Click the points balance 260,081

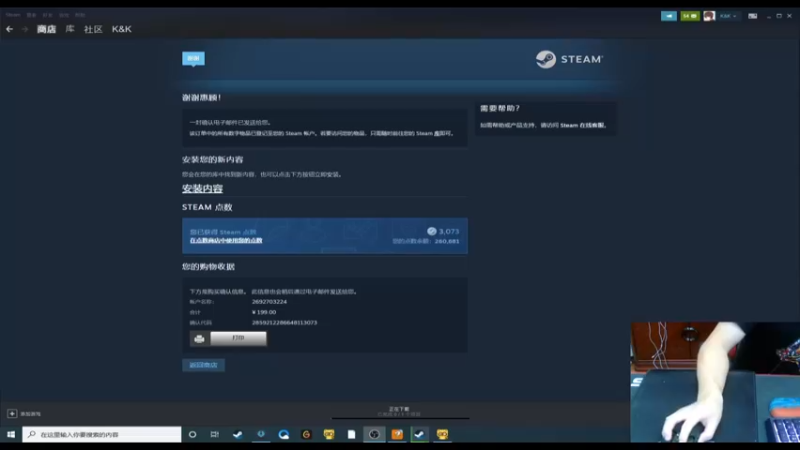coord(447,241)
